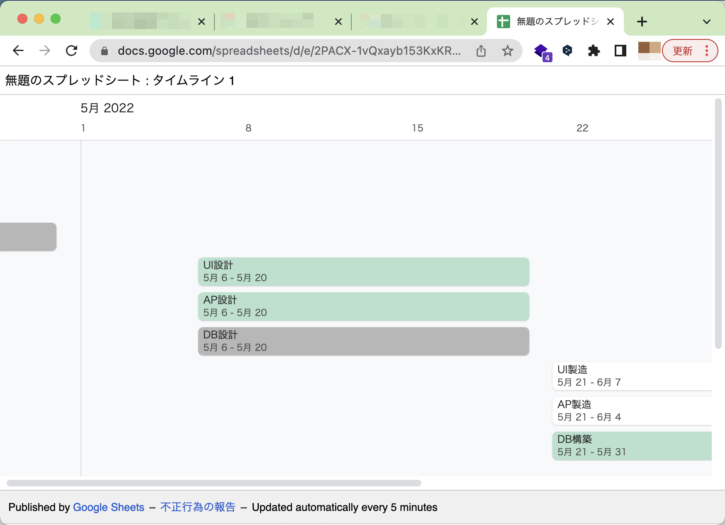The height and width of the screenshot is (525, 725).
Task: Close the second blurred tab
Action: 338,21
